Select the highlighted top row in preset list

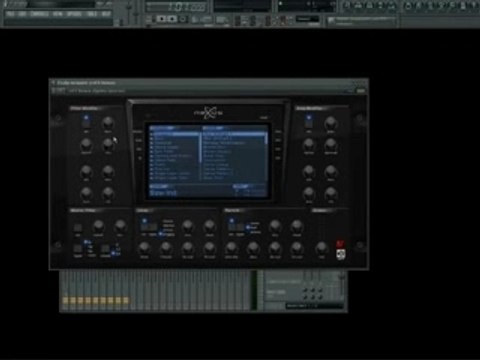[x=234, y=134]
